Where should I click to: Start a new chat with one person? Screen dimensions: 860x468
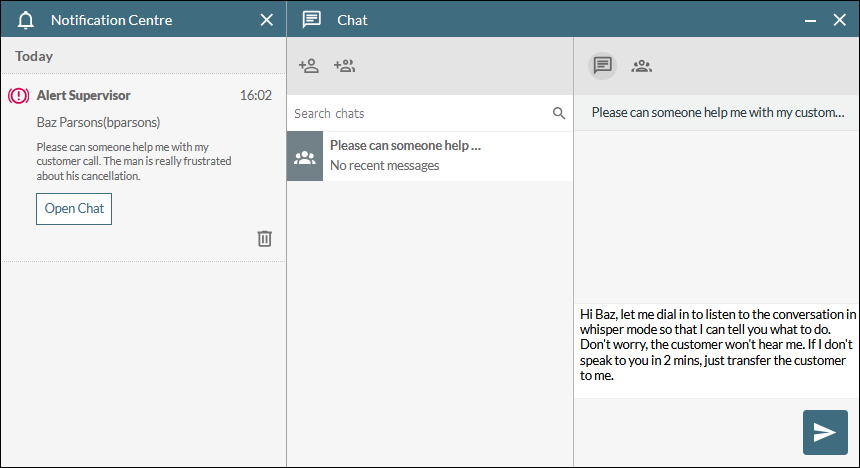(309, 66)
